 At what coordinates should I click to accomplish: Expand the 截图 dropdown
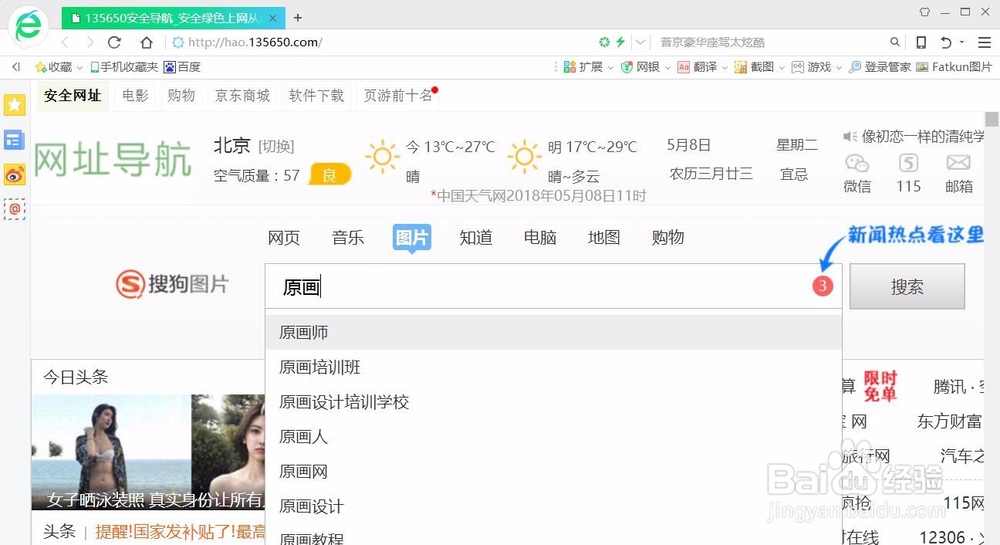(781, 67)
